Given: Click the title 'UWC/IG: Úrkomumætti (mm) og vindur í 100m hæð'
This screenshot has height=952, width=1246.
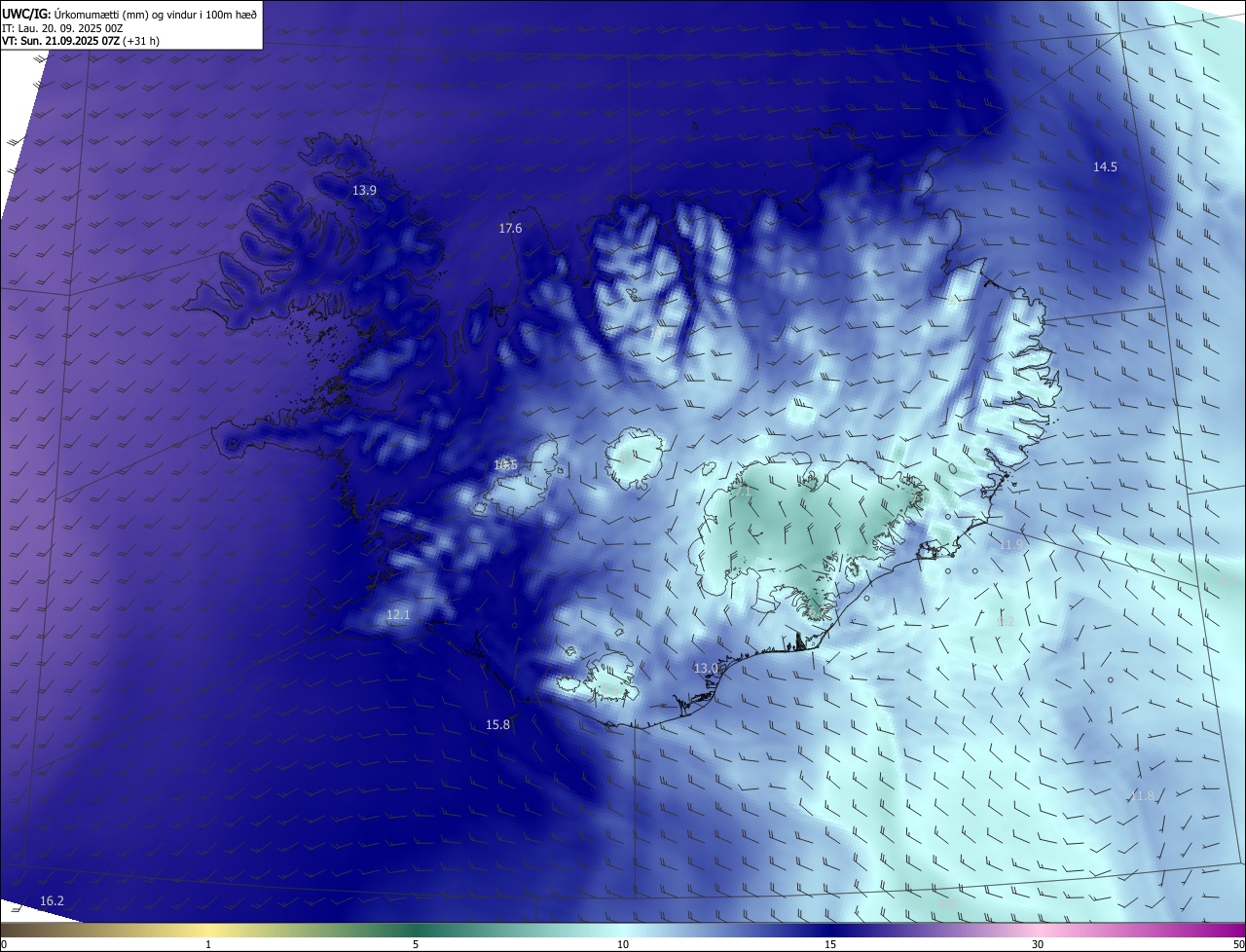Looking at the screenshot, I should (129, 14).
